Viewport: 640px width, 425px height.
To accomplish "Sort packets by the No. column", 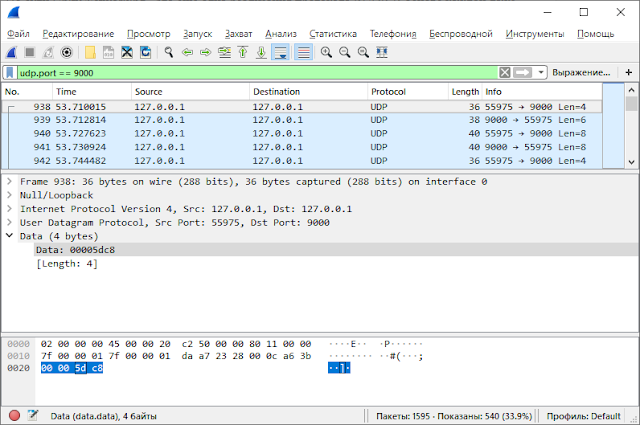I will tap(27, 92).
